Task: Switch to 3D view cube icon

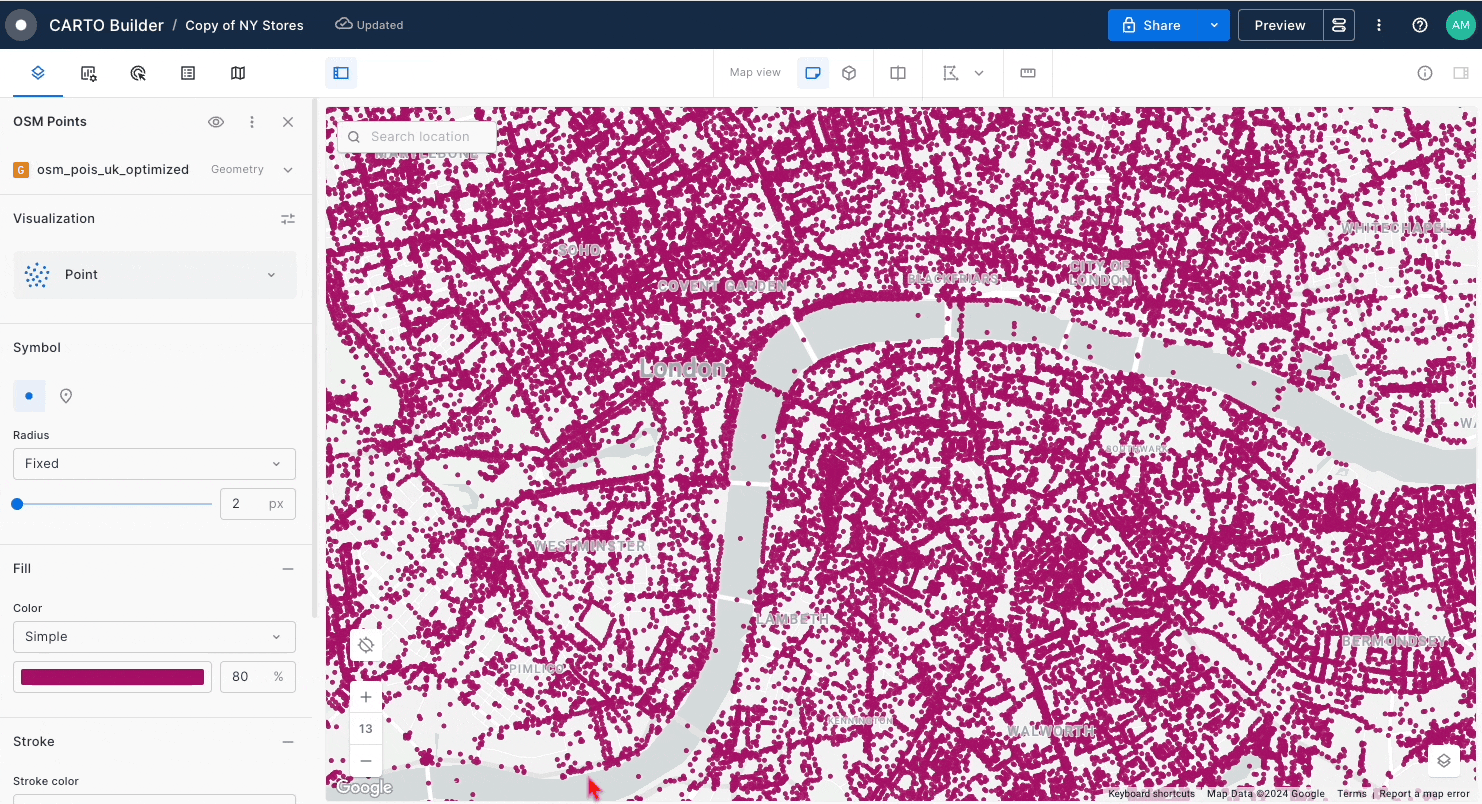Action: pos(849,73)
